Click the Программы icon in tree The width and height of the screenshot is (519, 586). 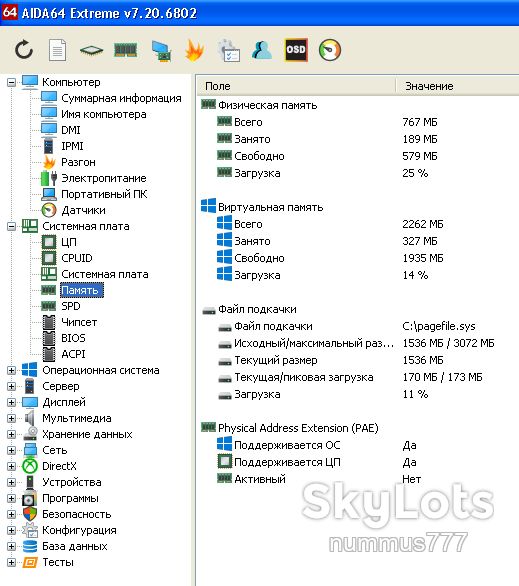(x=30, y=498)
